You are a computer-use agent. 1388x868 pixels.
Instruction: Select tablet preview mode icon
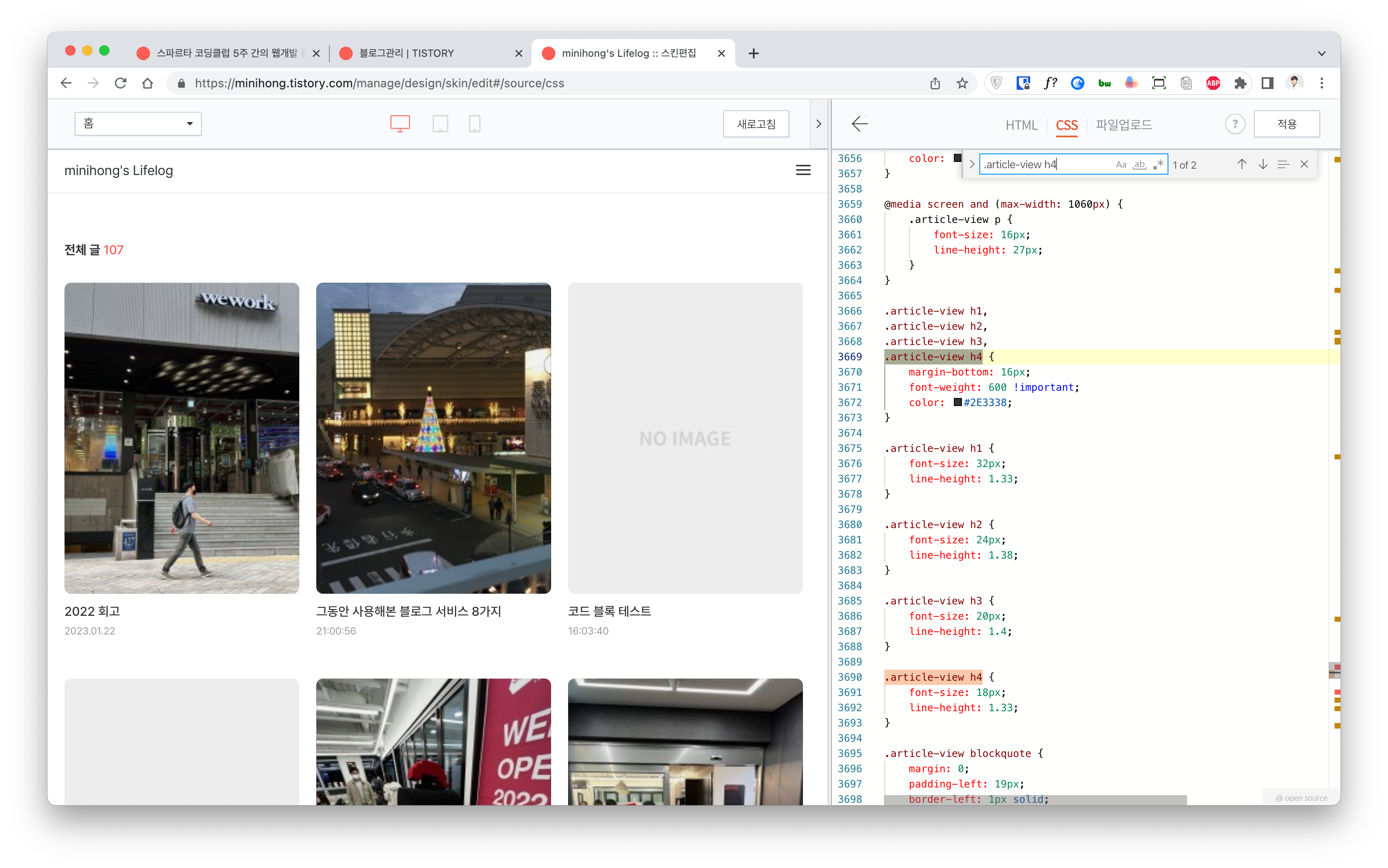440,123
